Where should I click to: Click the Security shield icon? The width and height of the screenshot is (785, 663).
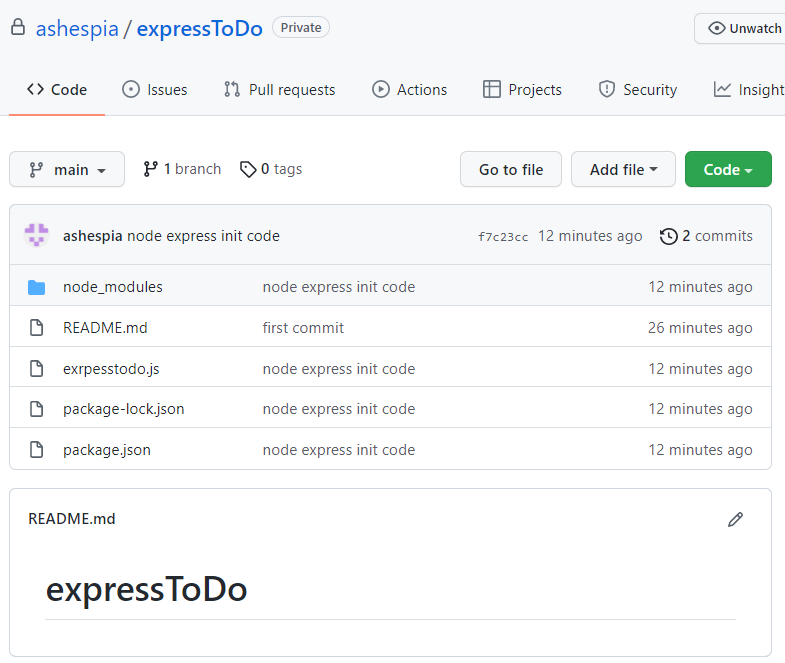pos(607,90)
